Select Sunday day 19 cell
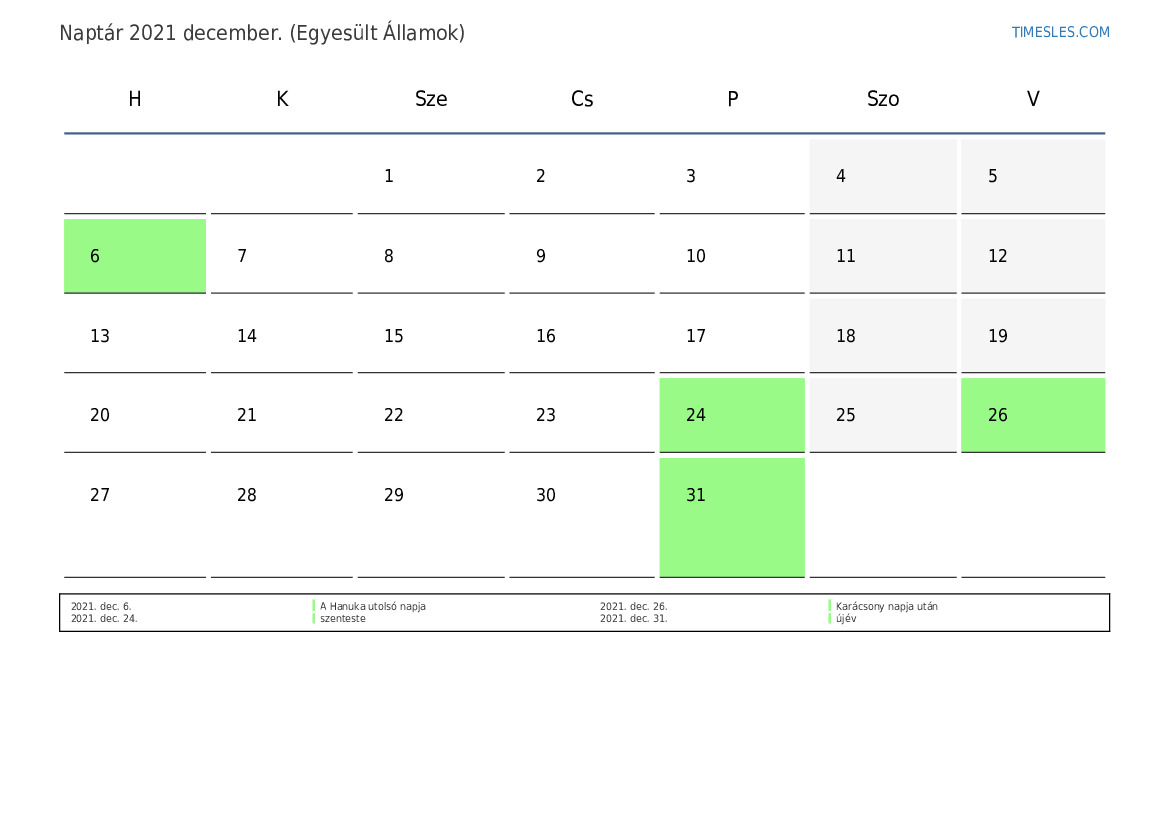The width and height of the screenshot is (1169, 827). (1033, 336)
